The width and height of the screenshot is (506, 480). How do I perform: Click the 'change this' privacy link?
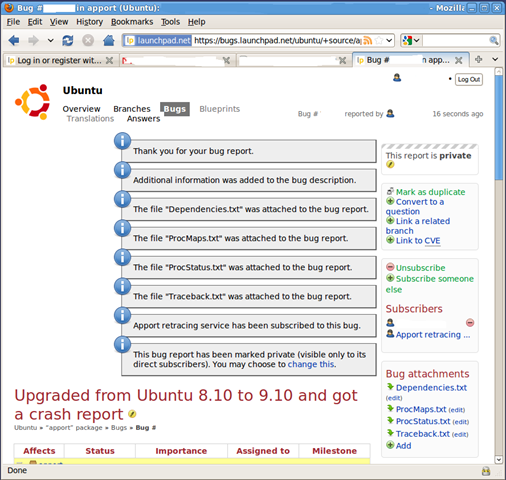pos(311,364)
